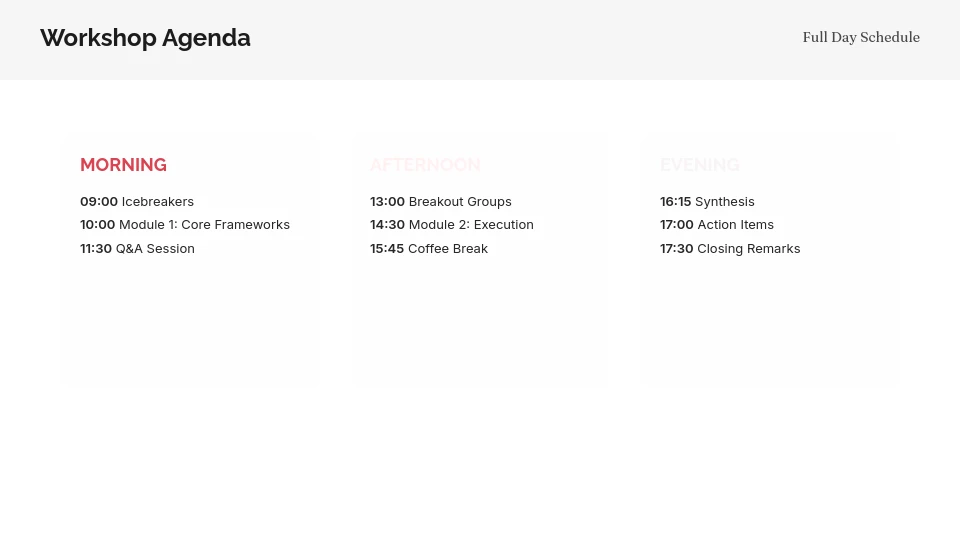Screen dimensions: 960x540
Task: Click the 15:45 Coffee Break entry
Action: click(x=428, y=249)
